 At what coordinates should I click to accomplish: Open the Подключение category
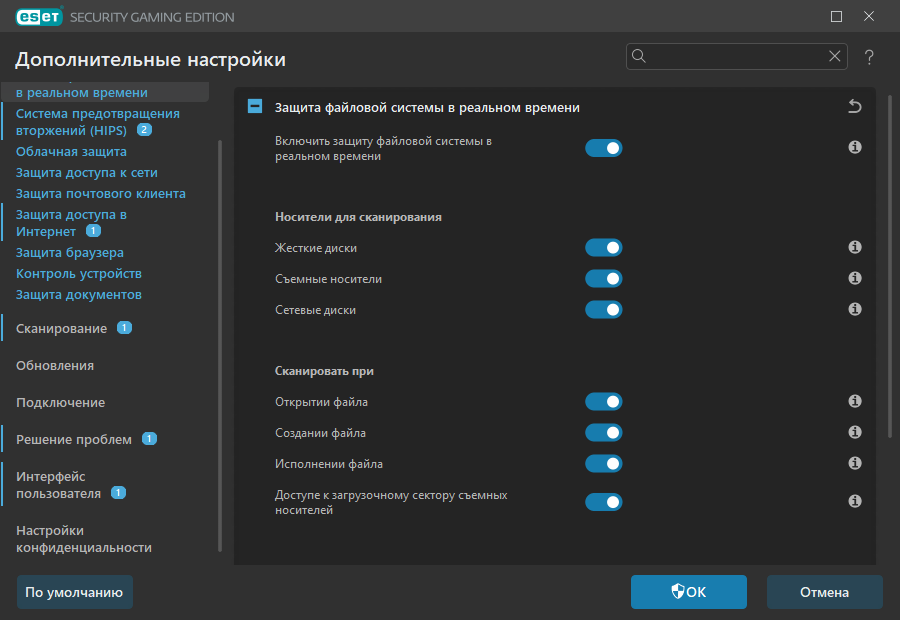60,402
